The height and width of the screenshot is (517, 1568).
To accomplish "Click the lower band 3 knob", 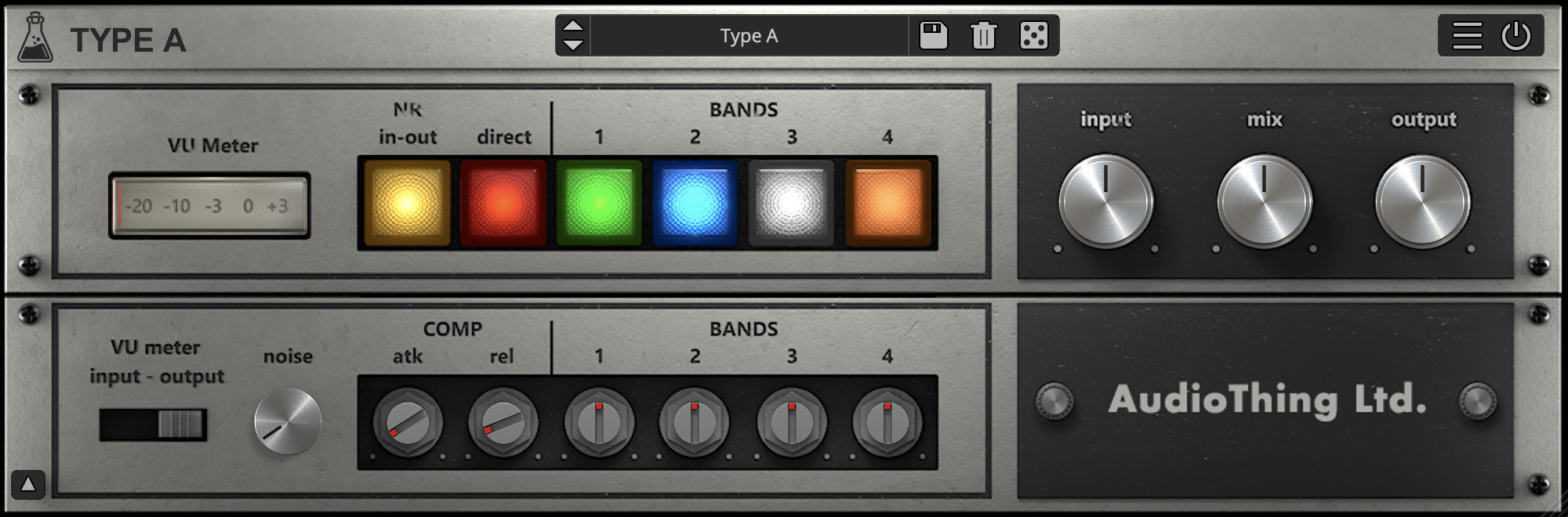I will (791, 423).
